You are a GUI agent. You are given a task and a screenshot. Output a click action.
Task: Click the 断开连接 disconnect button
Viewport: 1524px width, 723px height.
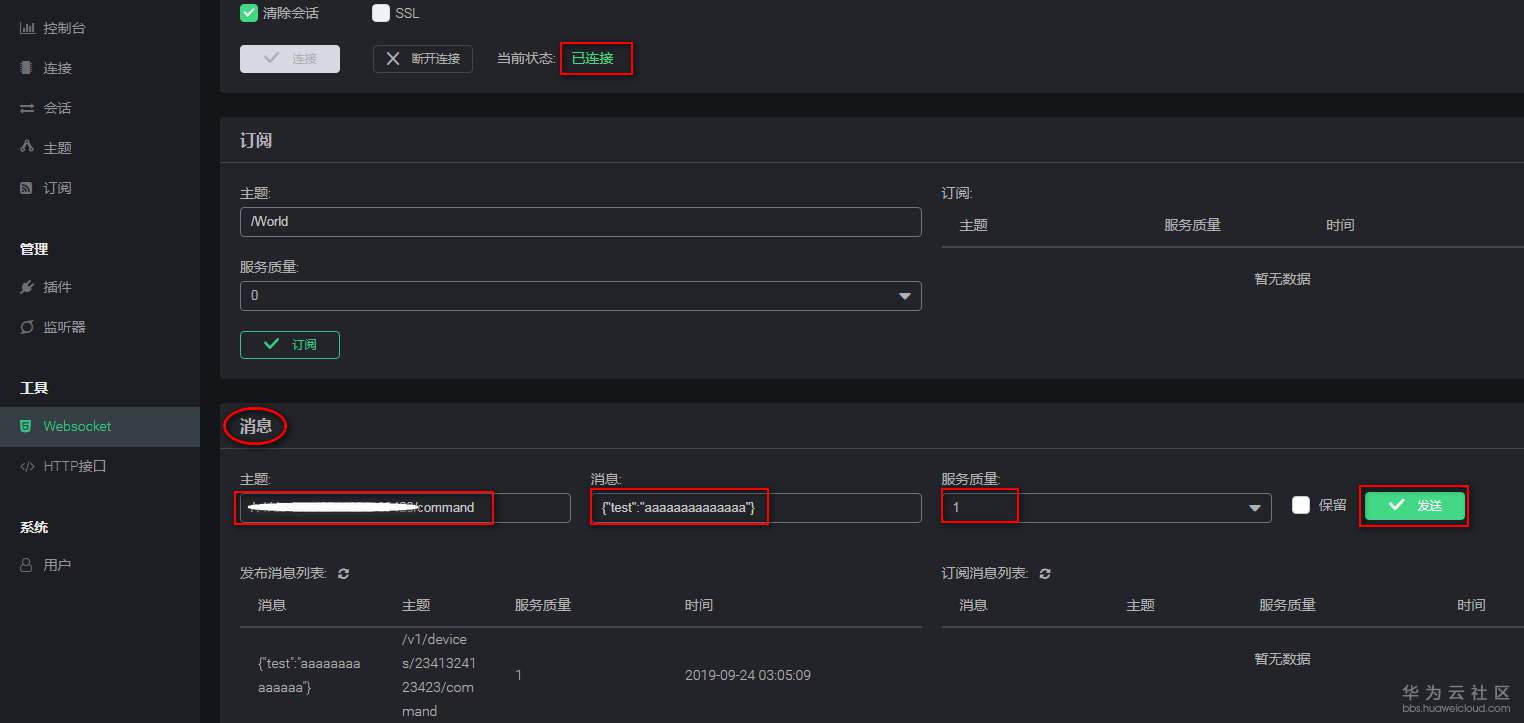pos(423,59)
